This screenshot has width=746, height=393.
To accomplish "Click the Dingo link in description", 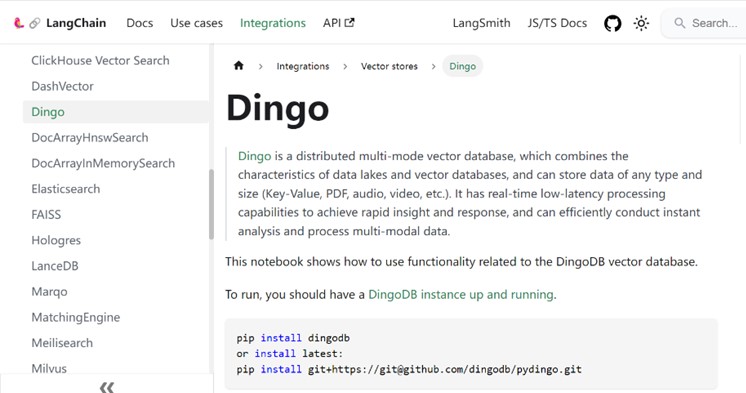I will tap(255, 156).
